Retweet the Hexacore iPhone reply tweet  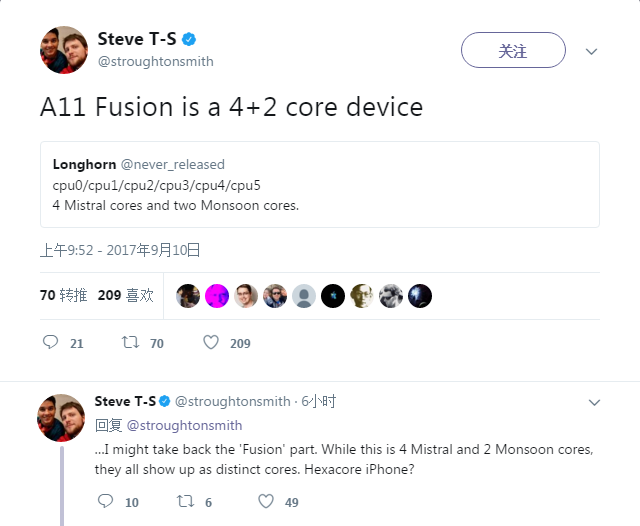pyautogui.click(x=183, y=501)
